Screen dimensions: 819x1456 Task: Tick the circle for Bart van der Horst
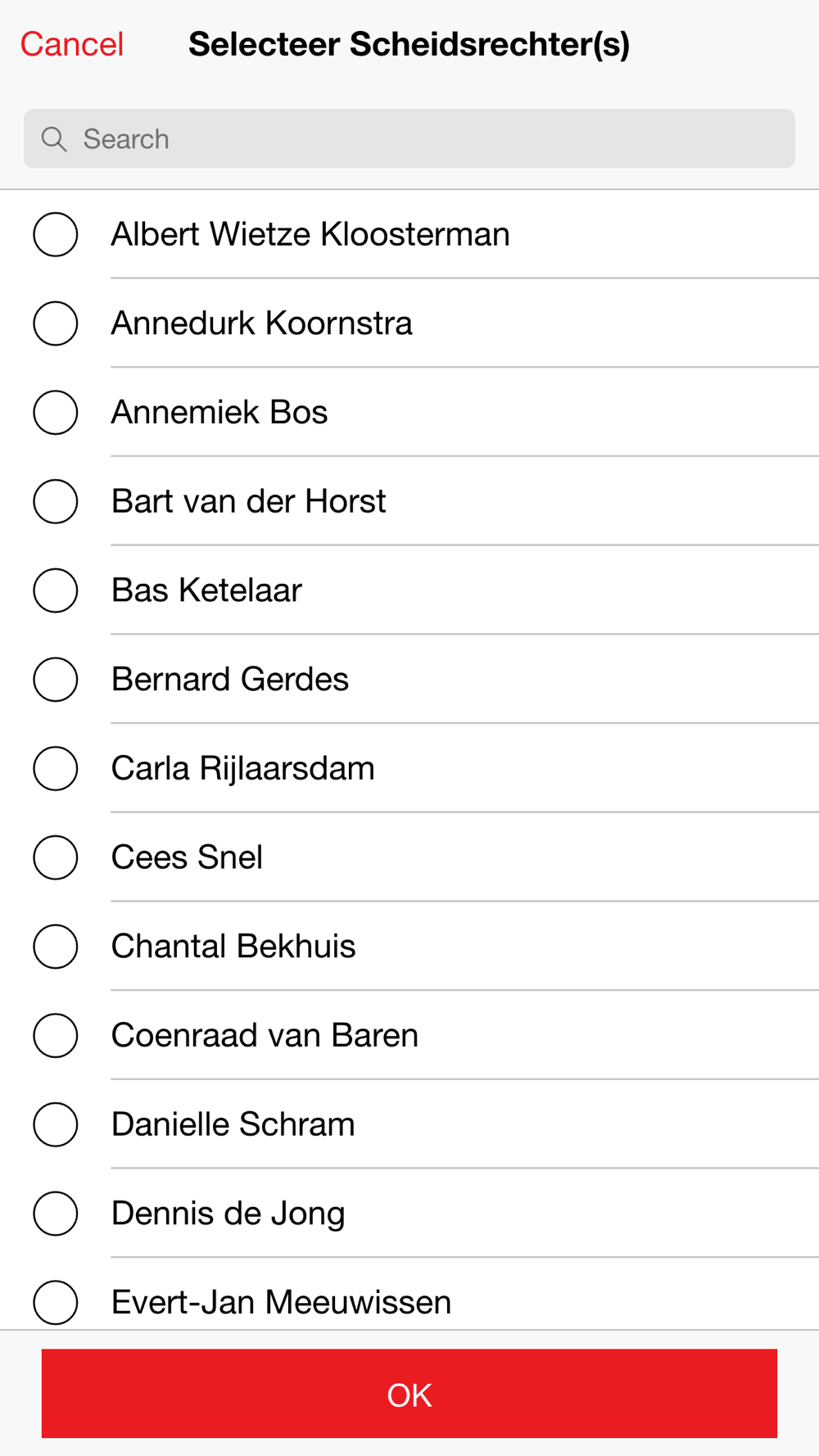(56, 501)
